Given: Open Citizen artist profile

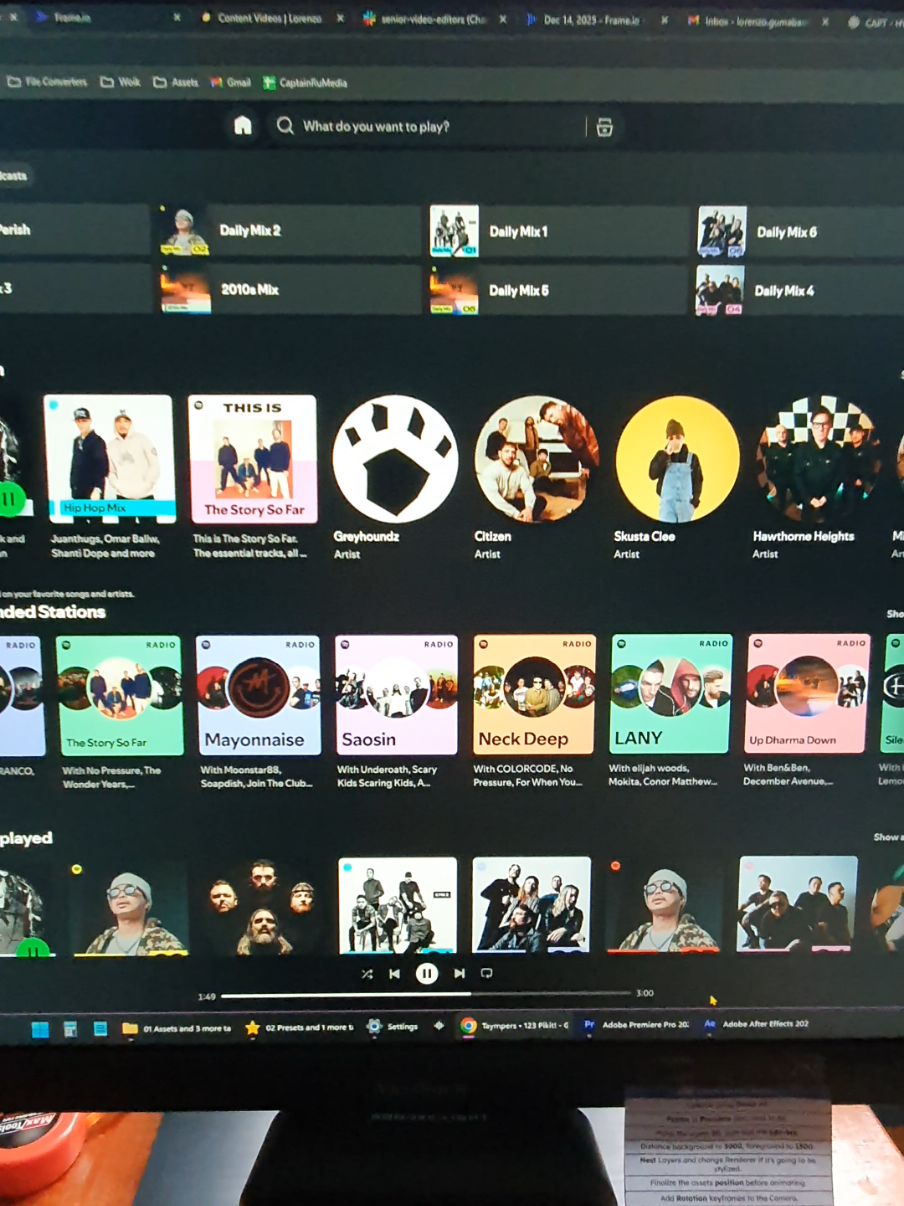Looking at the screenshot, I should pos(536,459).
